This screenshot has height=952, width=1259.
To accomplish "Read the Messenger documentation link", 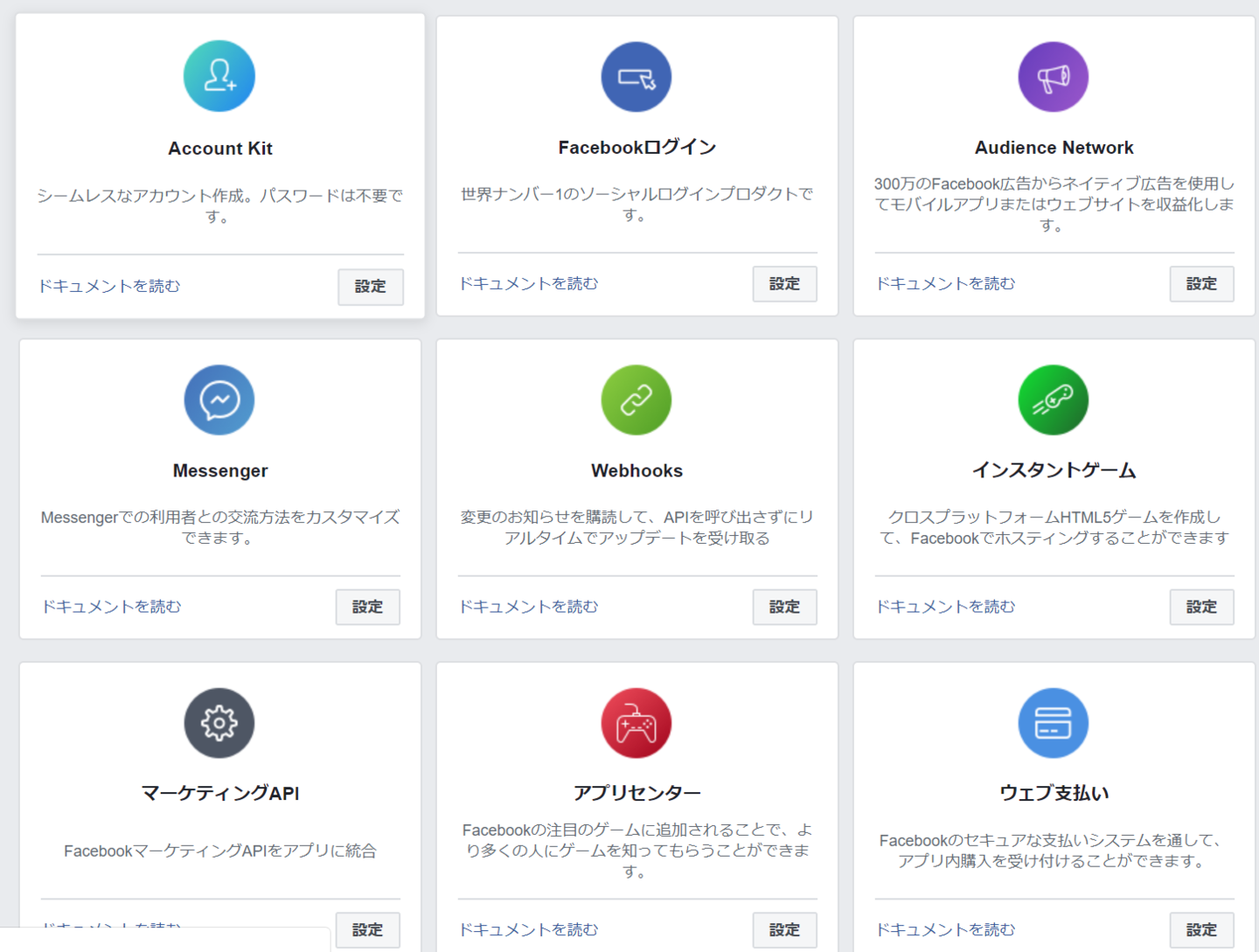I will click(x=112, y=606).
